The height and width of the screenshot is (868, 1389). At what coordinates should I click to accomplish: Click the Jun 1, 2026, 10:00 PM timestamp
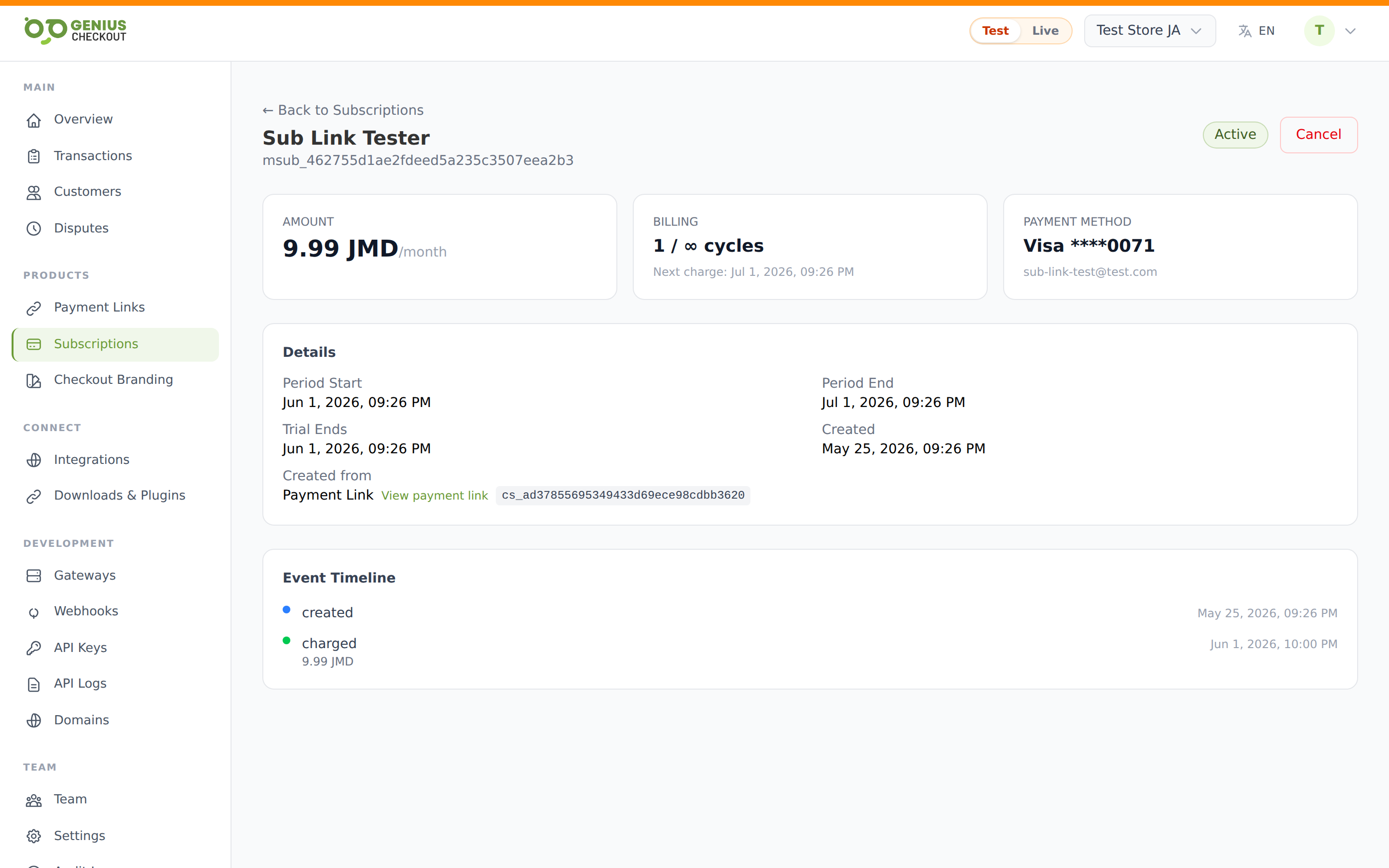tap(1273, 644)
